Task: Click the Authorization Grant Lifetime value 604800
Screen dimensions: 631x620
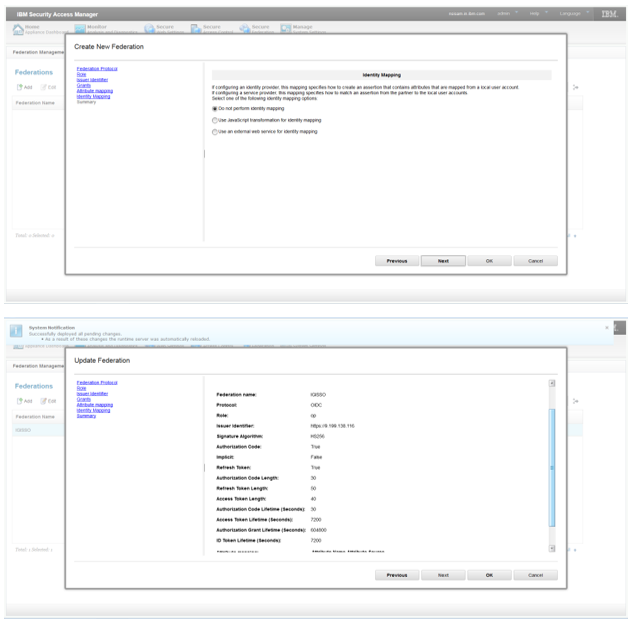Action: (x=318, y=530)
